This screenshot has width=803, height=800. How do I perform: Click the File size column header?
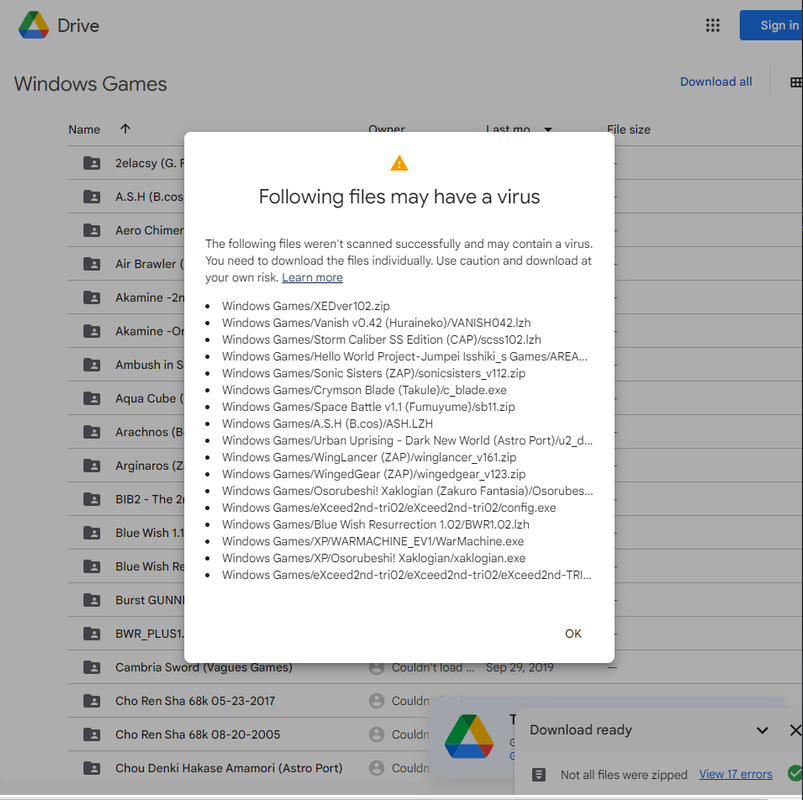coord(628,130)
